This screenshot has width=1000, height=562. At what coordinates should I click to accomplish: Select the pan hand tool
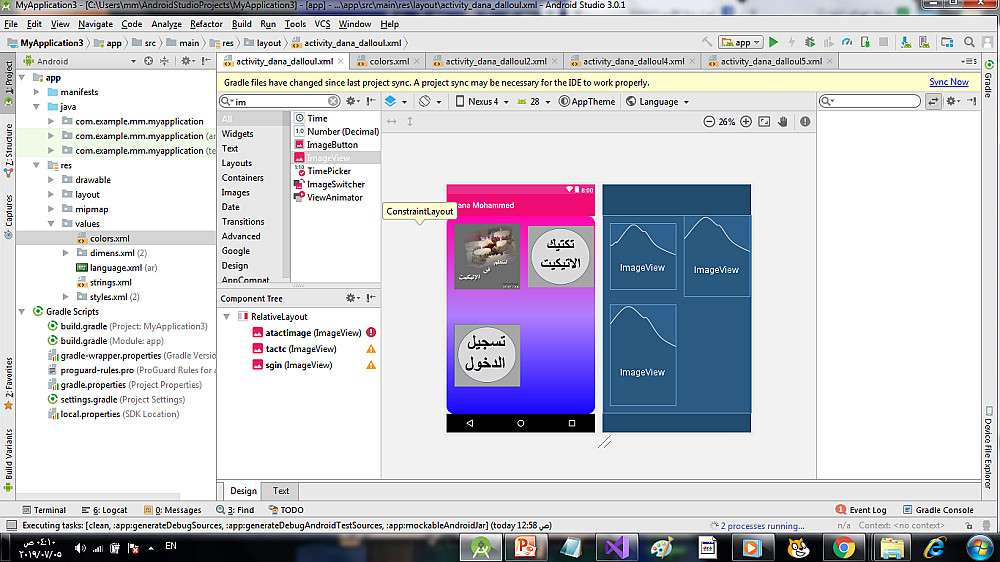point(783,121)
